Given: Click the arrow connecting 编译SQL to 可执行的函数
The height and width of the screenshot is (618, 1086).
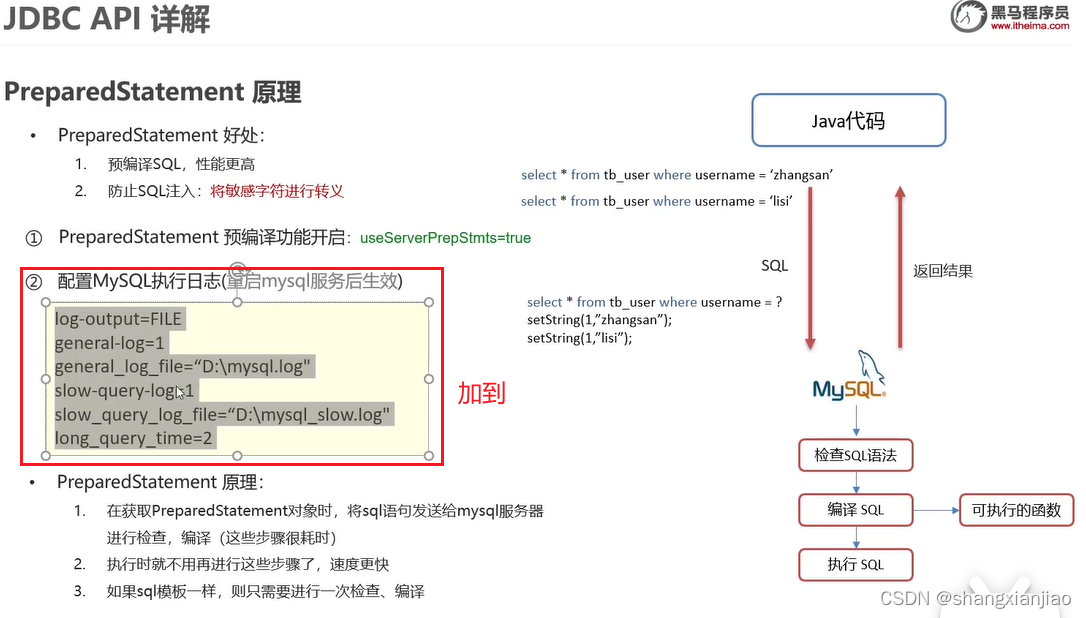Looking at the screenshot, I should coord(935,510).
